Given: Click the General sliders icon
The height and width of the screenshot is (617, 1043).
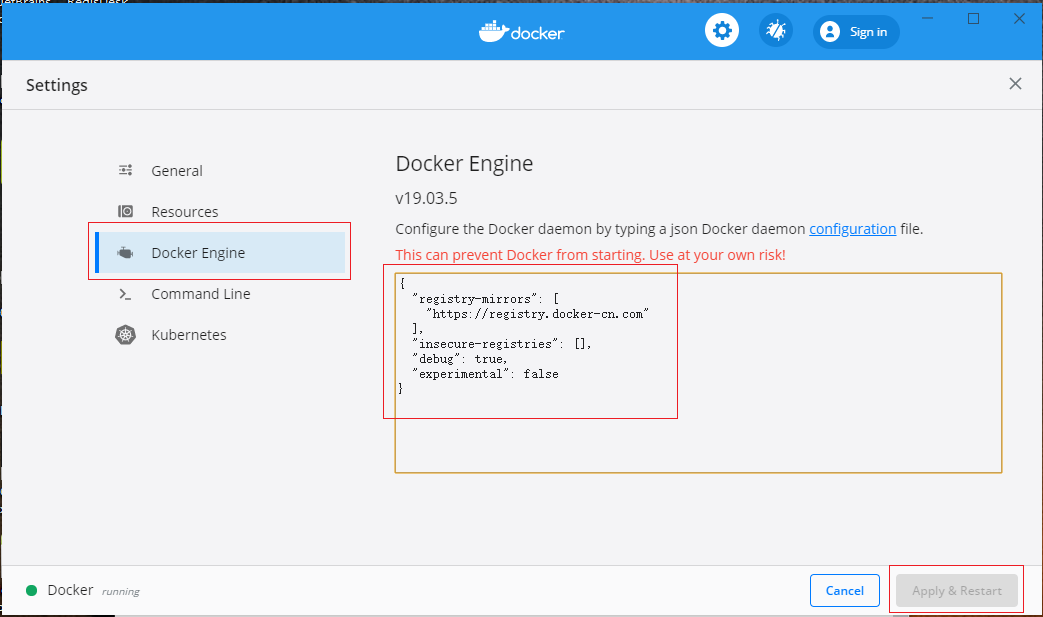Looking at the screenshot, I should (x=126, y=170).
